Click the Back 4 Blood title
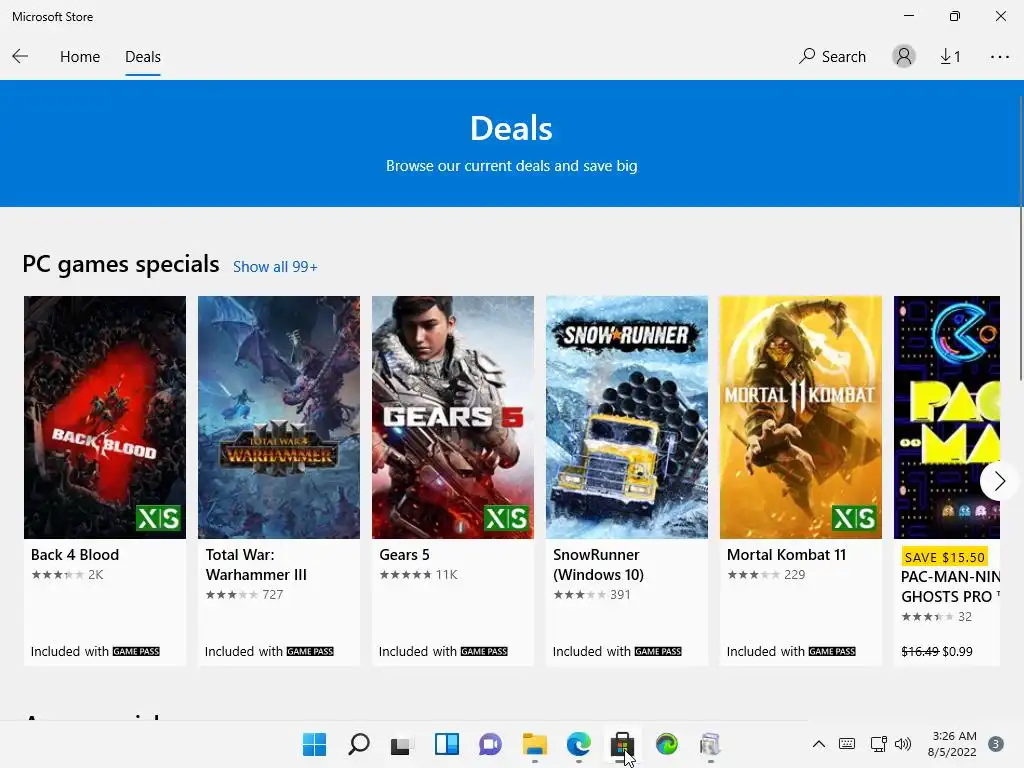 [x=75, y=554]
